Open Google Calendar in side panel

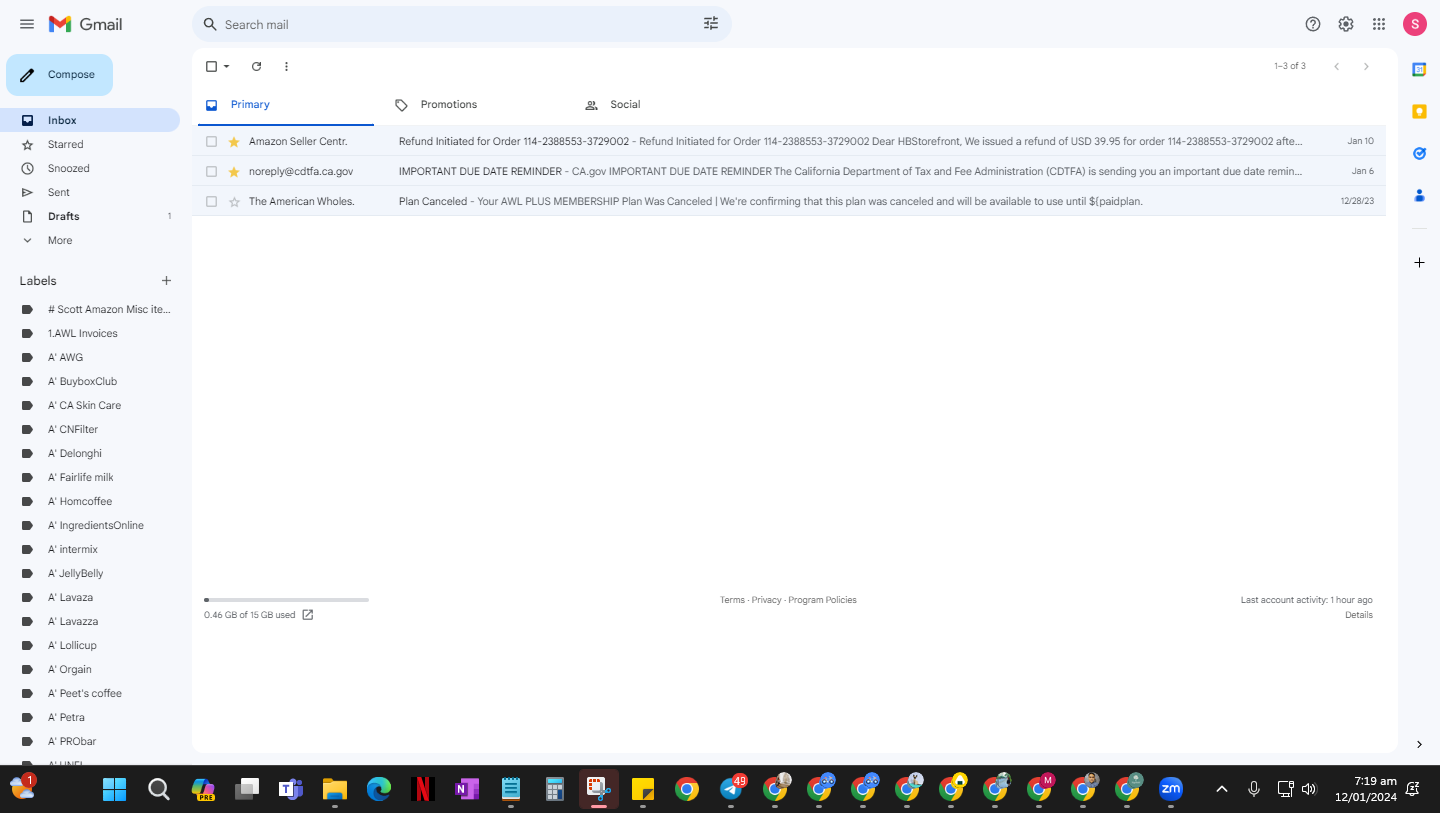1419,69
